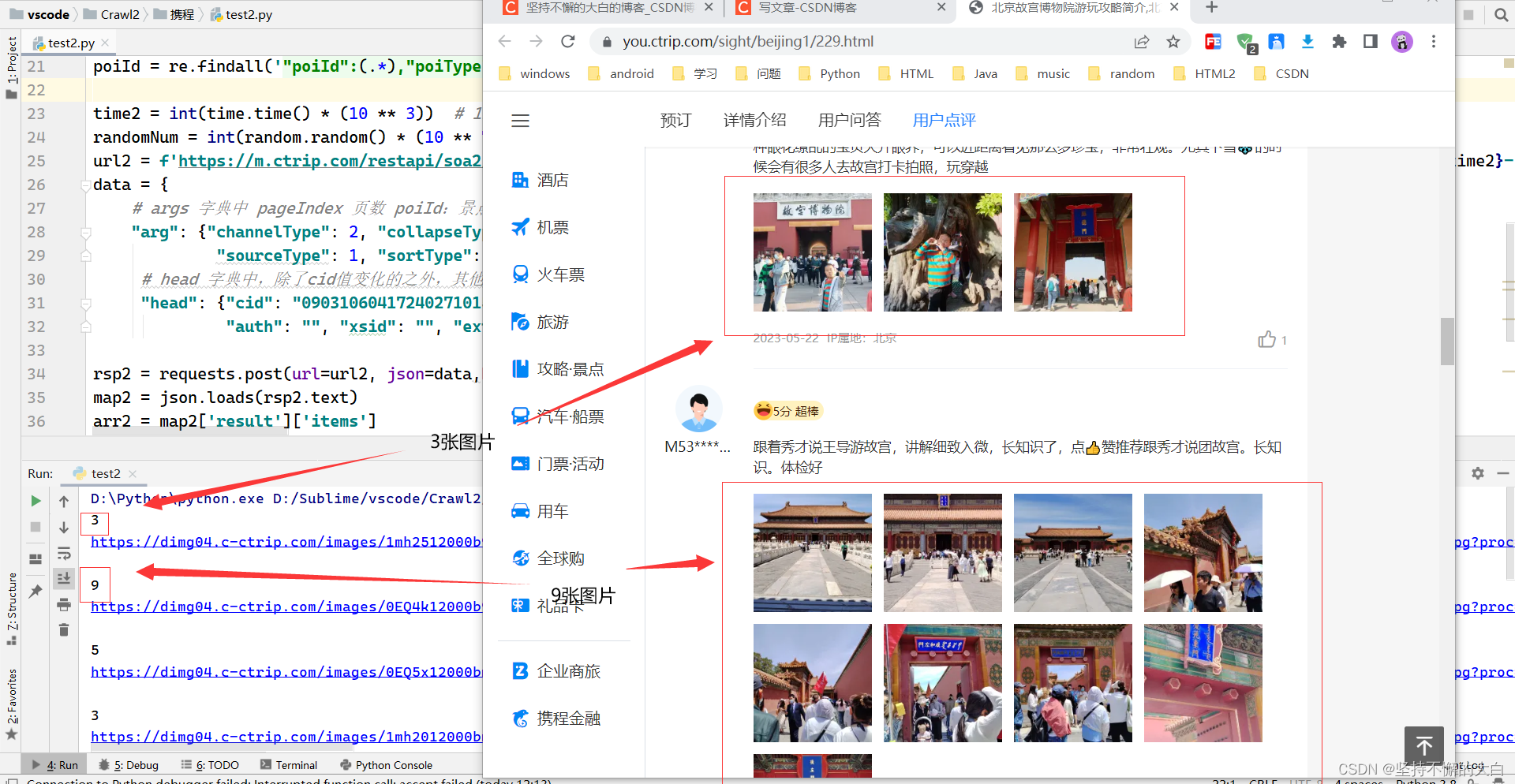The image size is (1515, 784).
Task: Switch to the 详情介绍 tab
Action: coord(755,121)
